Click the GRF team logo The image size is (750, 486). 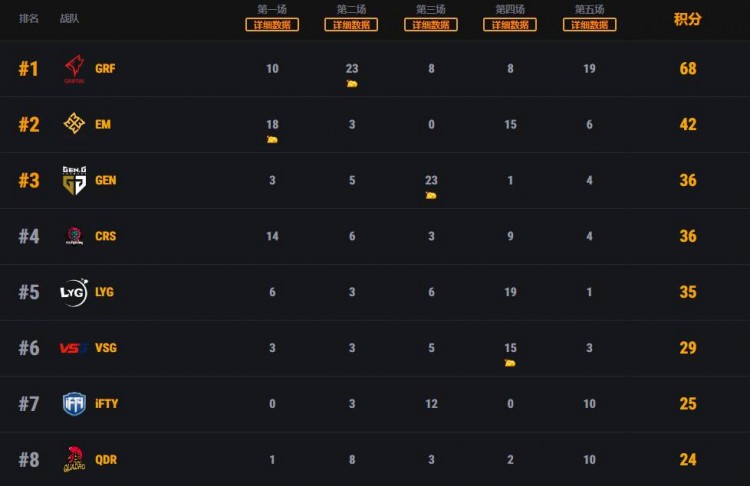[74, 68]
